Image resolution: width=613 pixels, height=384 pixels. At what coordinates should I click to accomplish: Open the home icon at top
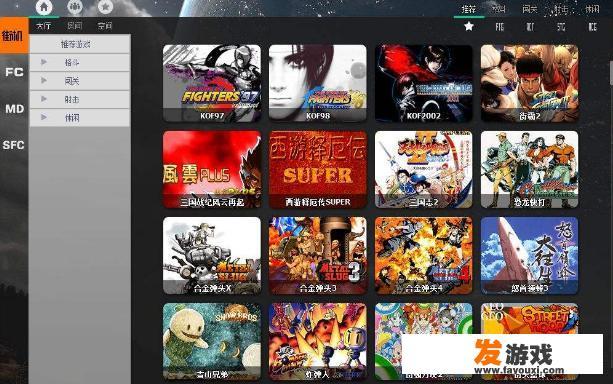44,7
